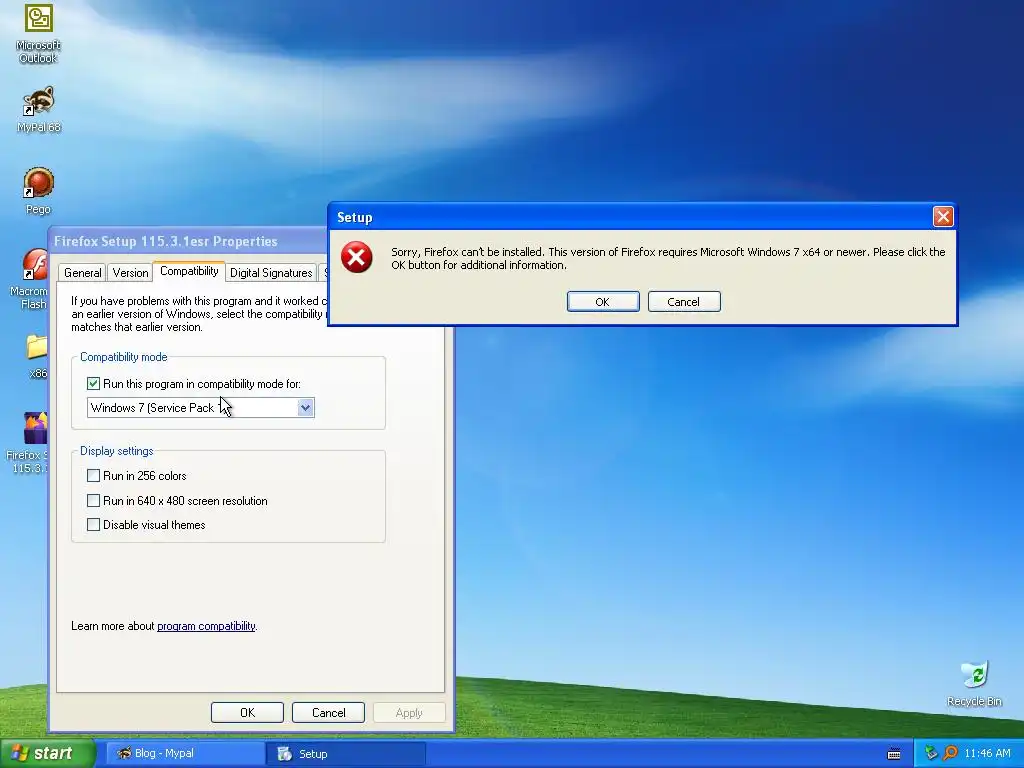
Task: Close the Setup error dialog
Action: click(942, 216)
